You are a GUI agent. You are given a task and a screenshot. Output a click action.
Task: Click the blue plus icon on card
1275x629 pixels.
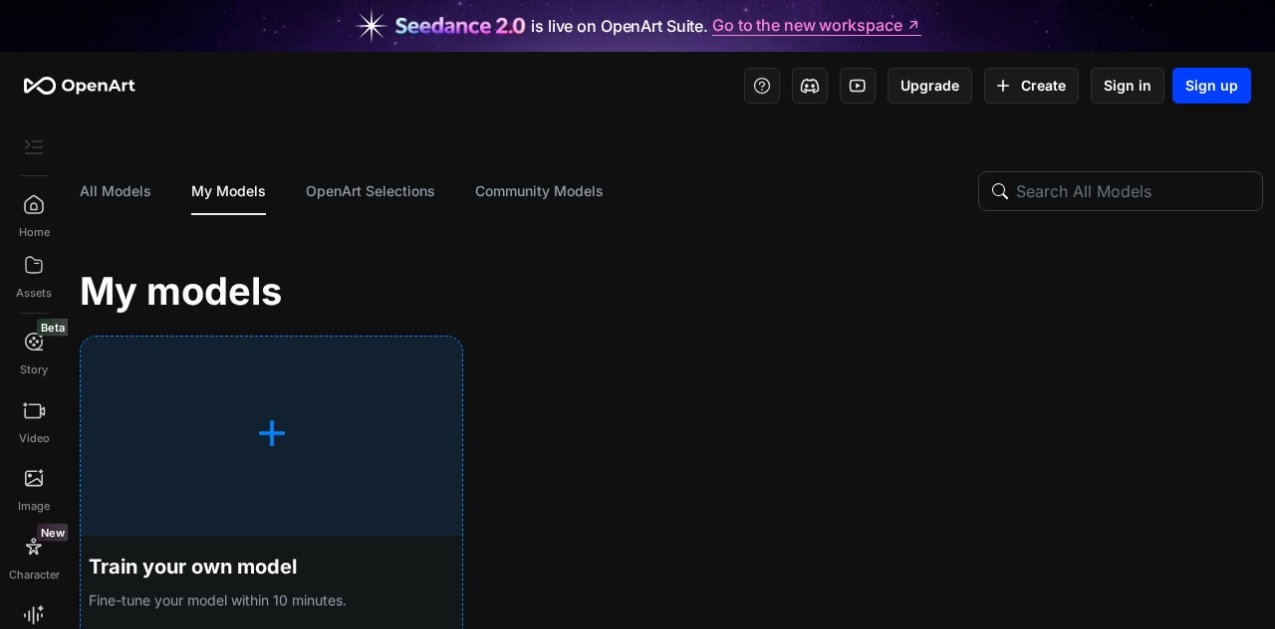click(272, 433)
